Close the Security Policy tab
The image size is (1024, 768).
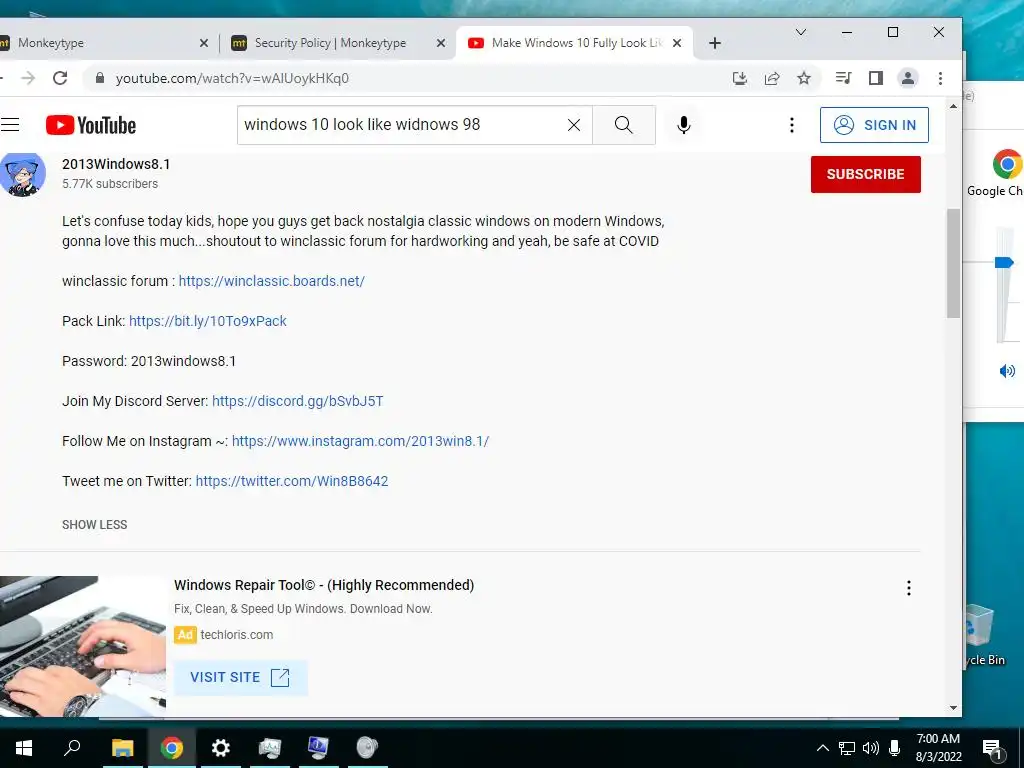pyautogui.click(x=441, y=43)
